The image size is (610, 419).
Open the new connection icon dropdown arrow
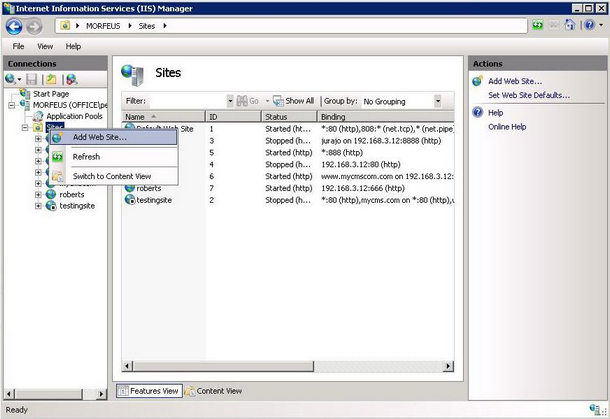(19, 80)
